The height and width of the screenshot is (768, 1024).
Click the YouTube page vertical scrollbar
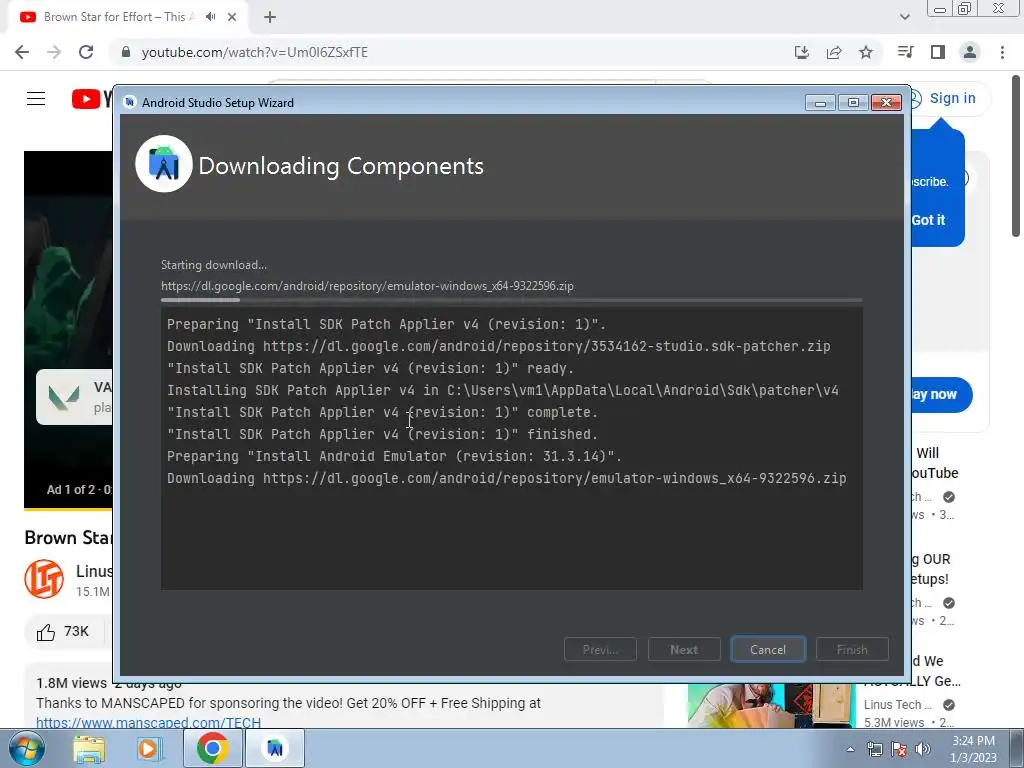pos(1016,157)
